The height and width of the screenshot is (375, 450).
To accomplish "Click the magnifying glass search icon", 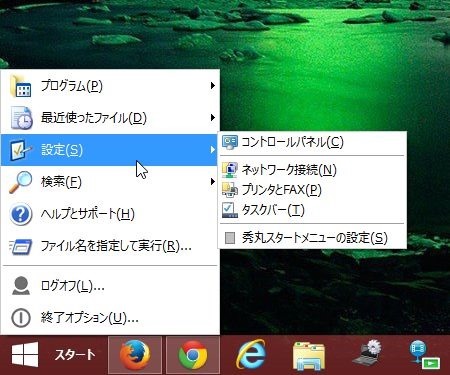I will [x=20, y=182].
